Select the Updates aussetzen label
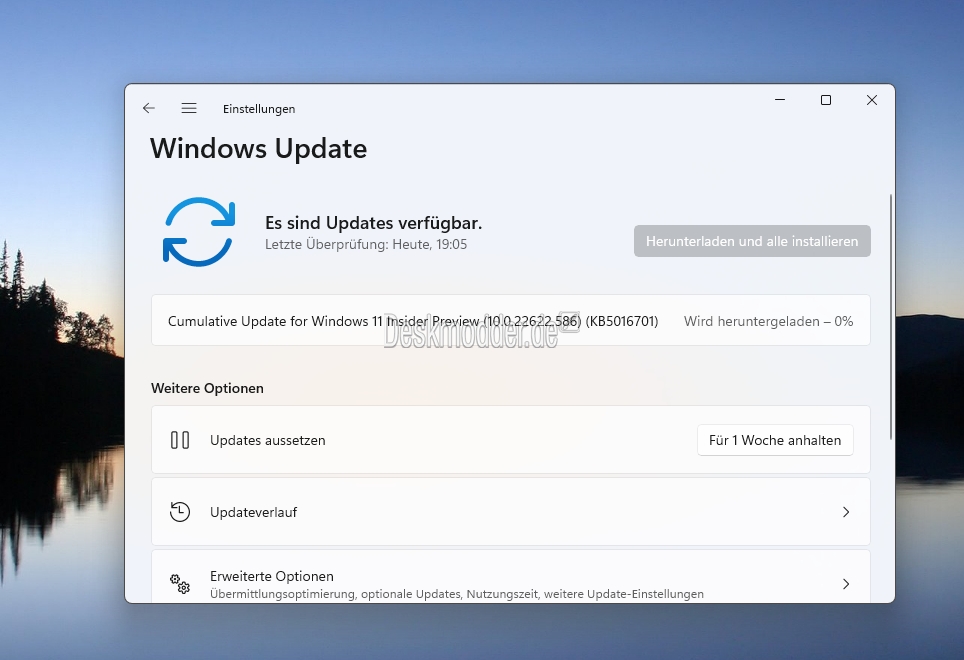The image size is (964, 660). (267, 441)
